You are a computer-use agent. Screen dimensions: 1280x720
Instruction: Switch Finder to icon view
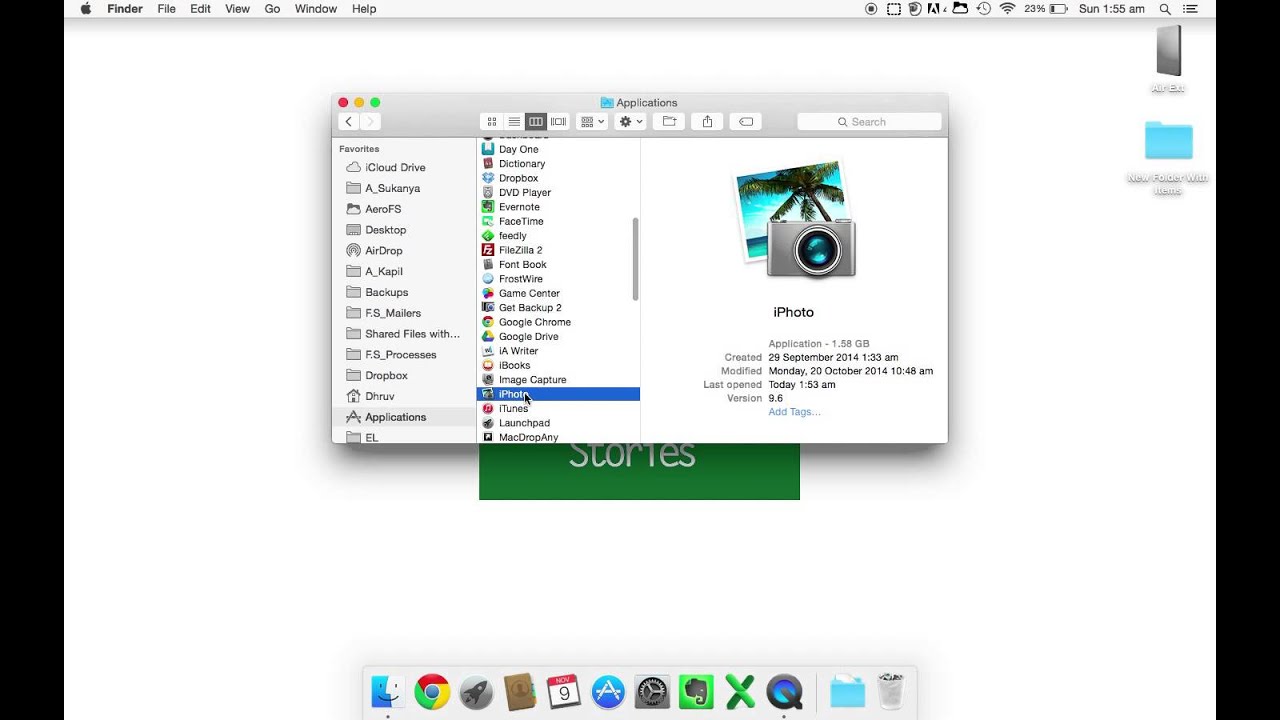point(491,122)
